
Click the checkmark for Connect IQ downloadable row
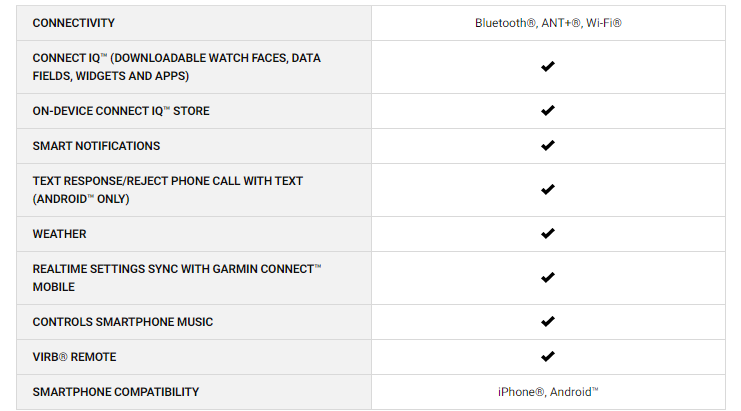coord(547,67)
